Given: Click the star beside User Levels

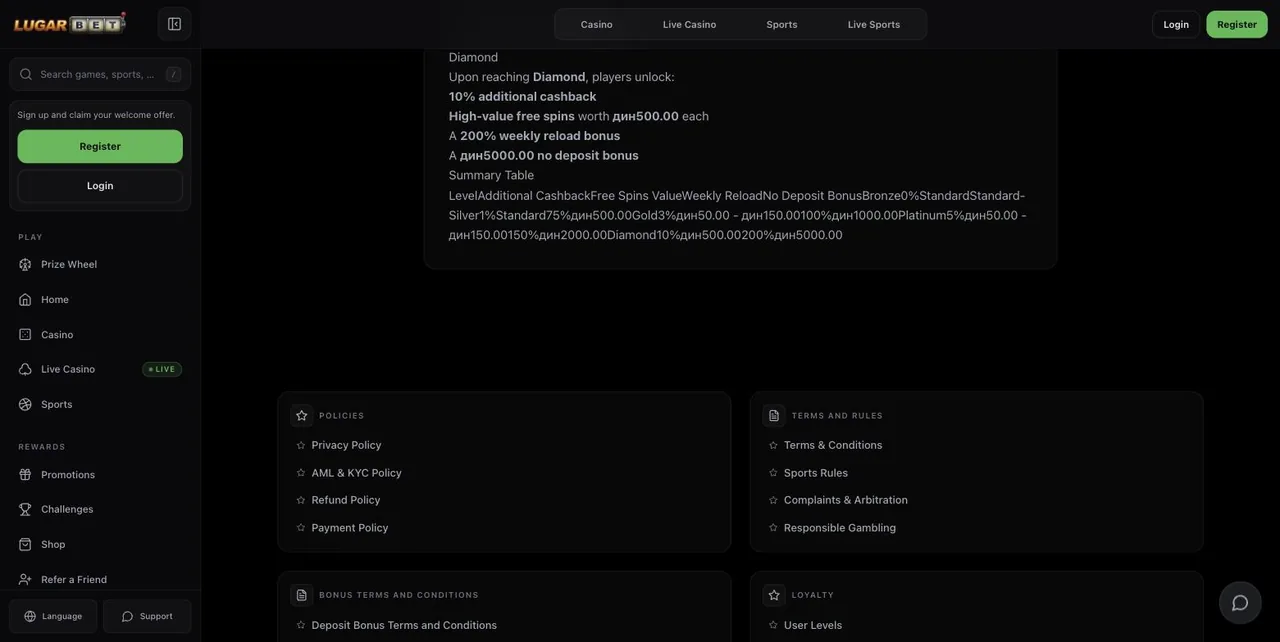Looking at the screenshot, I should [x=773, y=625].
